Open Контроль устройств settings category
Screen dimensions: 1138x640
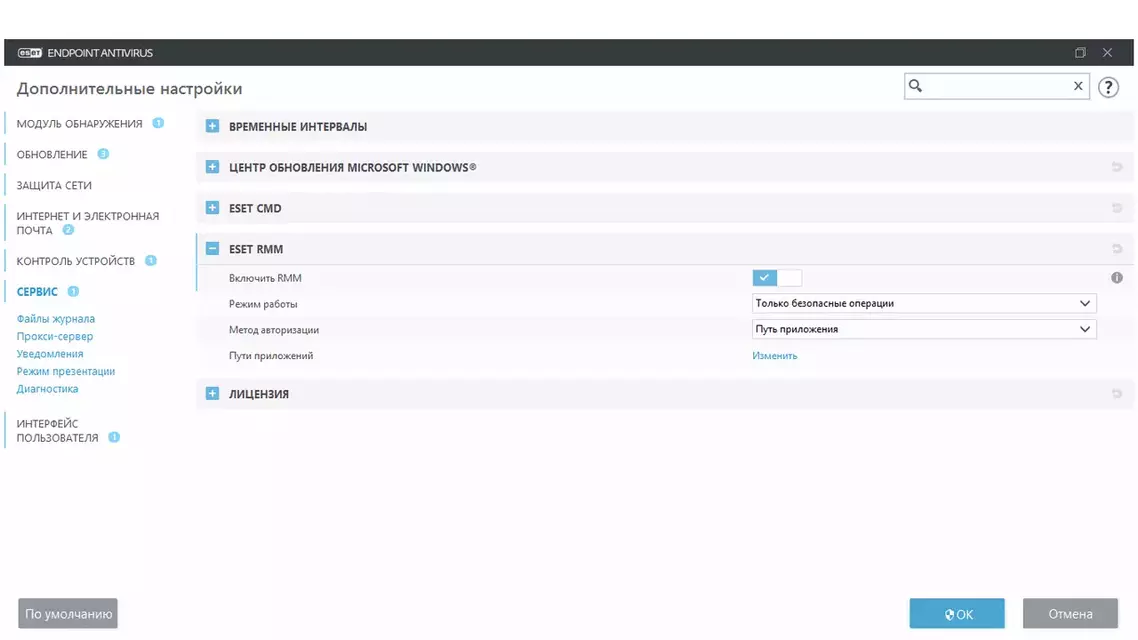pyautogui.click(x=75, y=261)
